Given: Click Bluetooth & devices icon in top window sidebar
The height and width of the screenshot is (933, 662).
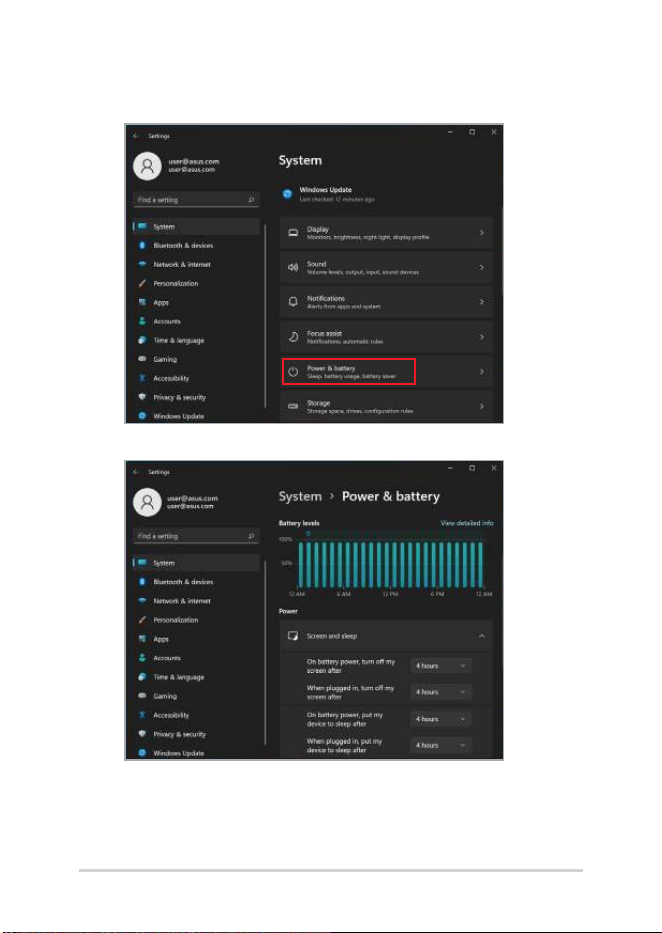Looking at the screenshot, I should tap(142, 245).
